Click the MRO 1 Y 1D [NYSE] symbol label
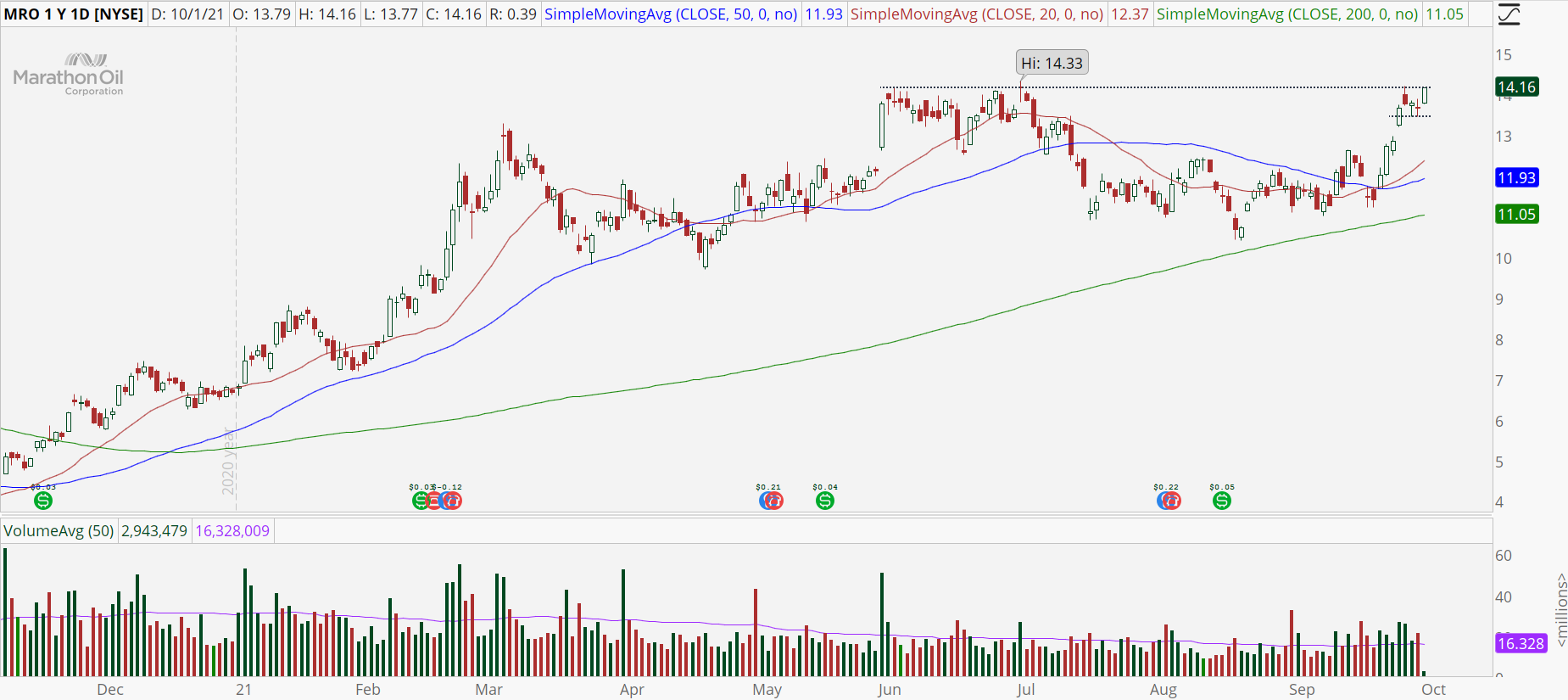Viewport: 1568px width, 700px height. click(x=74, y=14)
